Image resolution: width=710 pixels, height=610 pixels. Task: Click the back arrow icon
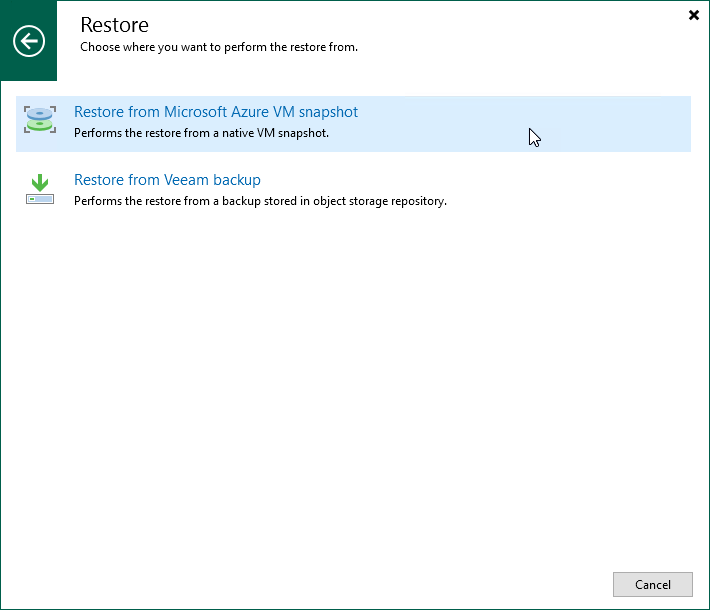29,41
